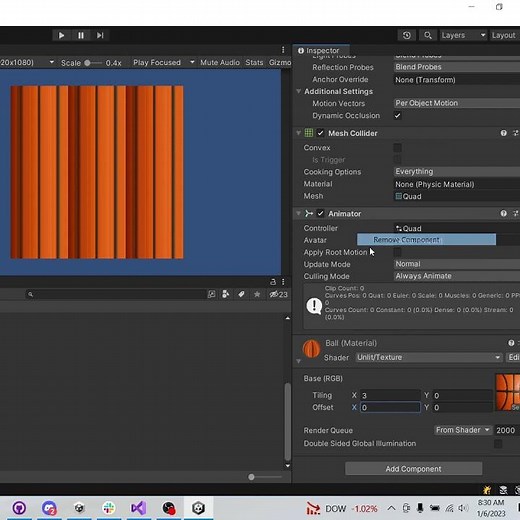The width and height of the screenshot is (520, 520).
Task: Click the Ball material preview sphere
Action: click(311, 349)
